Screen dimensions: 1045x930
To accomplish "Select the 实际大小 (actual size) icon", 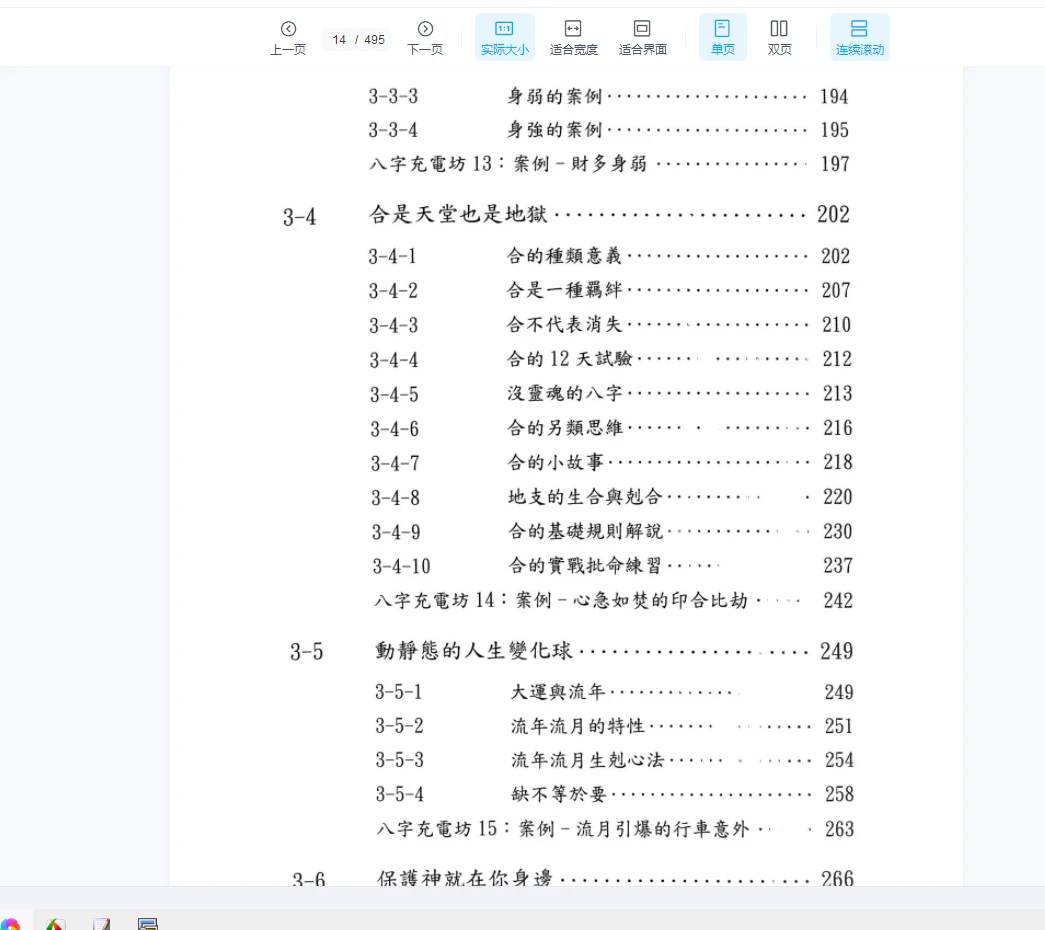I will (504, 30).
